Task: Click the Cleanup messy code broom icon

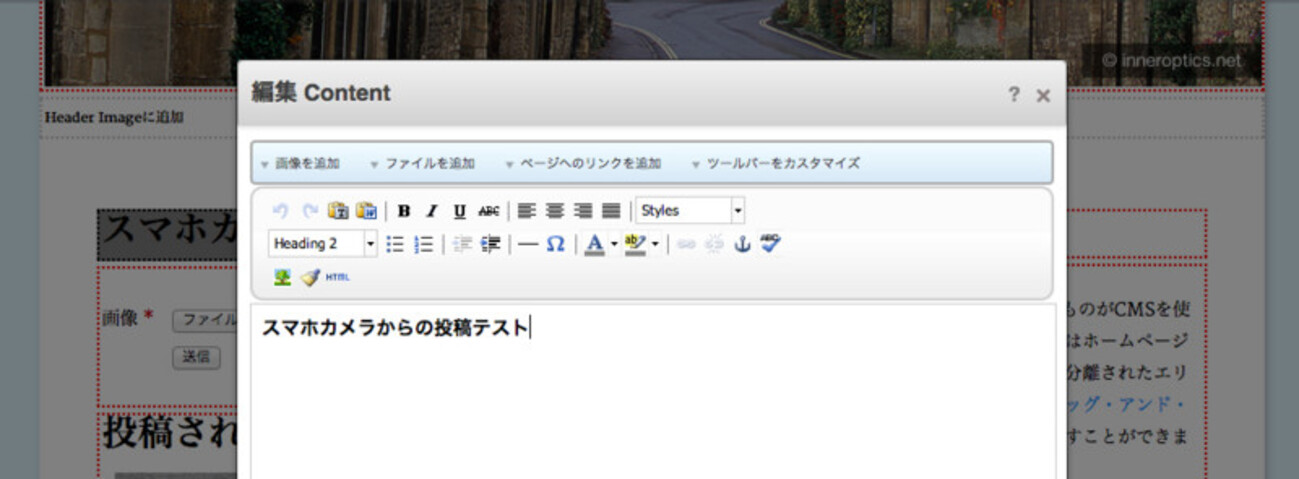Action: point(310,277)
